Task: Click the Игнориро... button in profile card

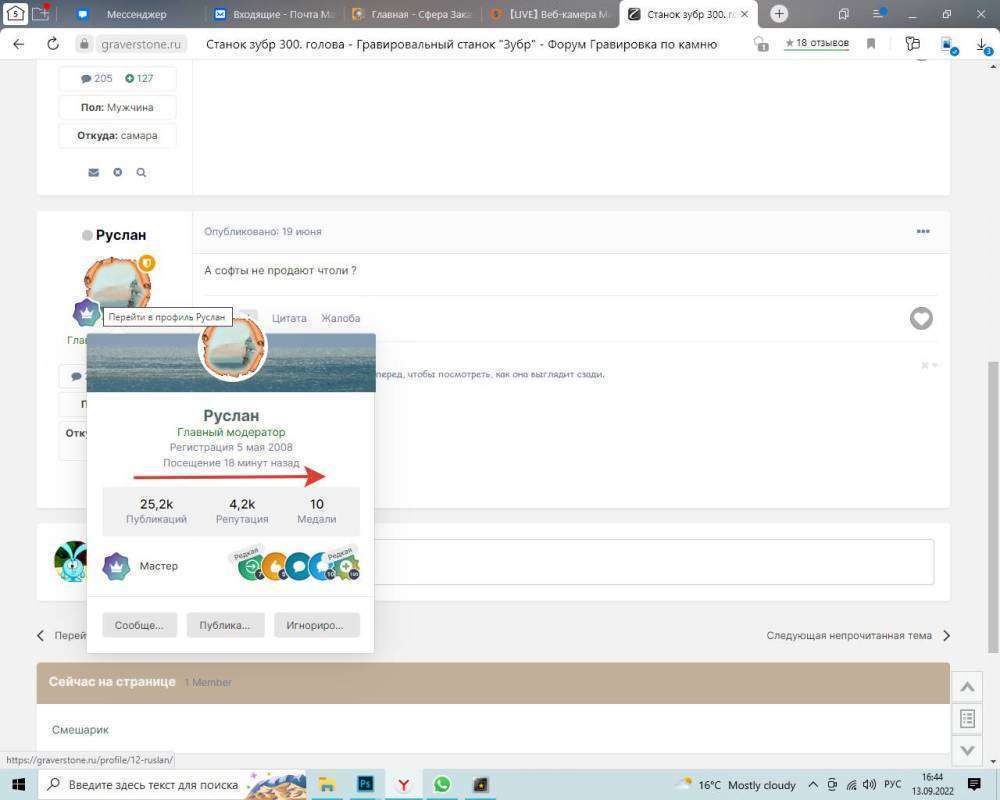Action: click(316, 625)
